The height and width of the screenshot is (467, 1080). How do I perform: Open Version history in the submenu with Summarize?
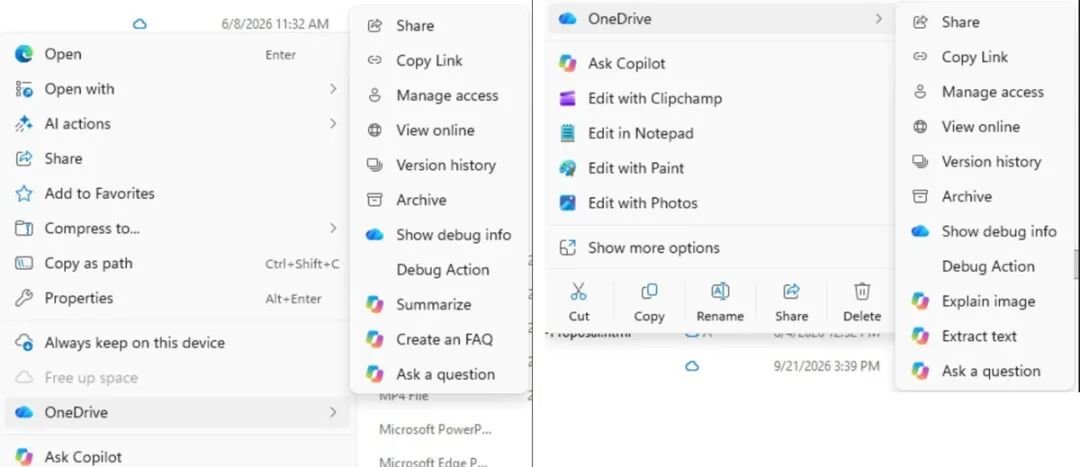439,165
